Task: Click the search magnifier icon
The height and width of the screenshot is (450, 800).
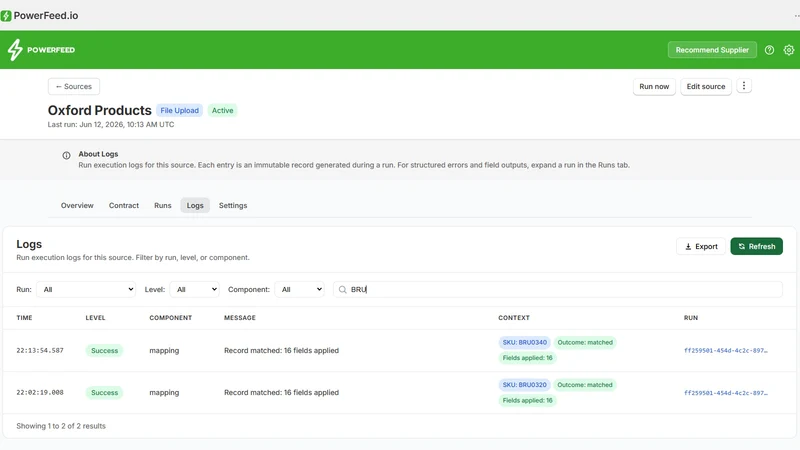Action: 342,289
